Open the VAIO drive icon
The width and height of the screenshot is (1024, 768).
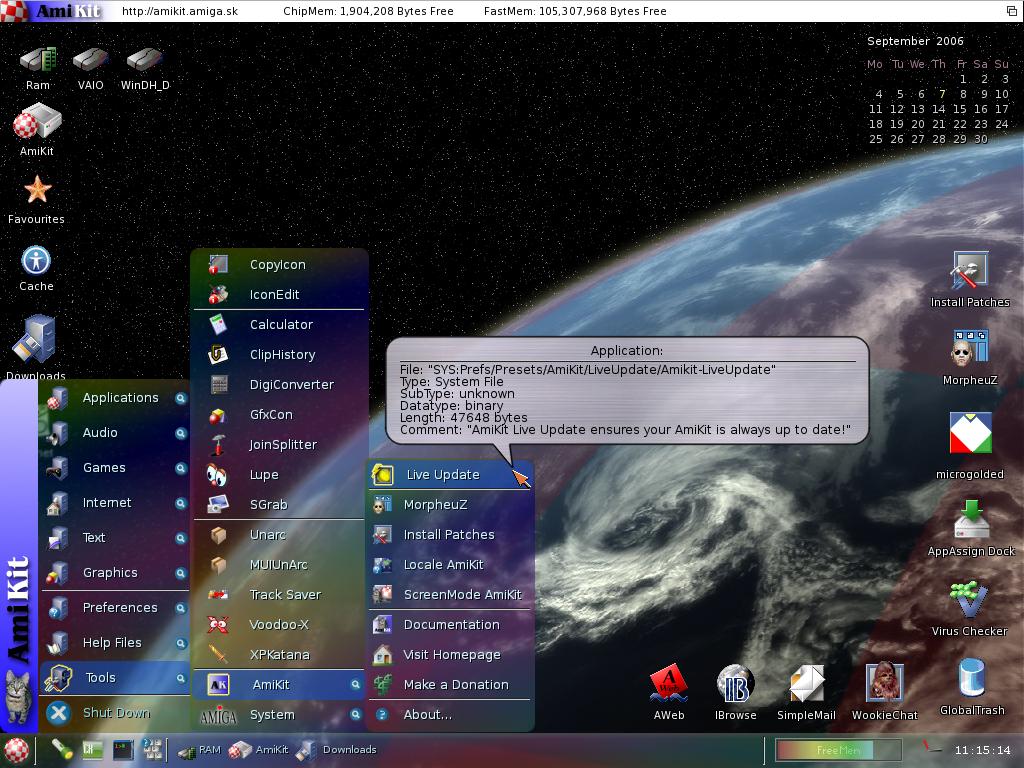click(90, 60)
